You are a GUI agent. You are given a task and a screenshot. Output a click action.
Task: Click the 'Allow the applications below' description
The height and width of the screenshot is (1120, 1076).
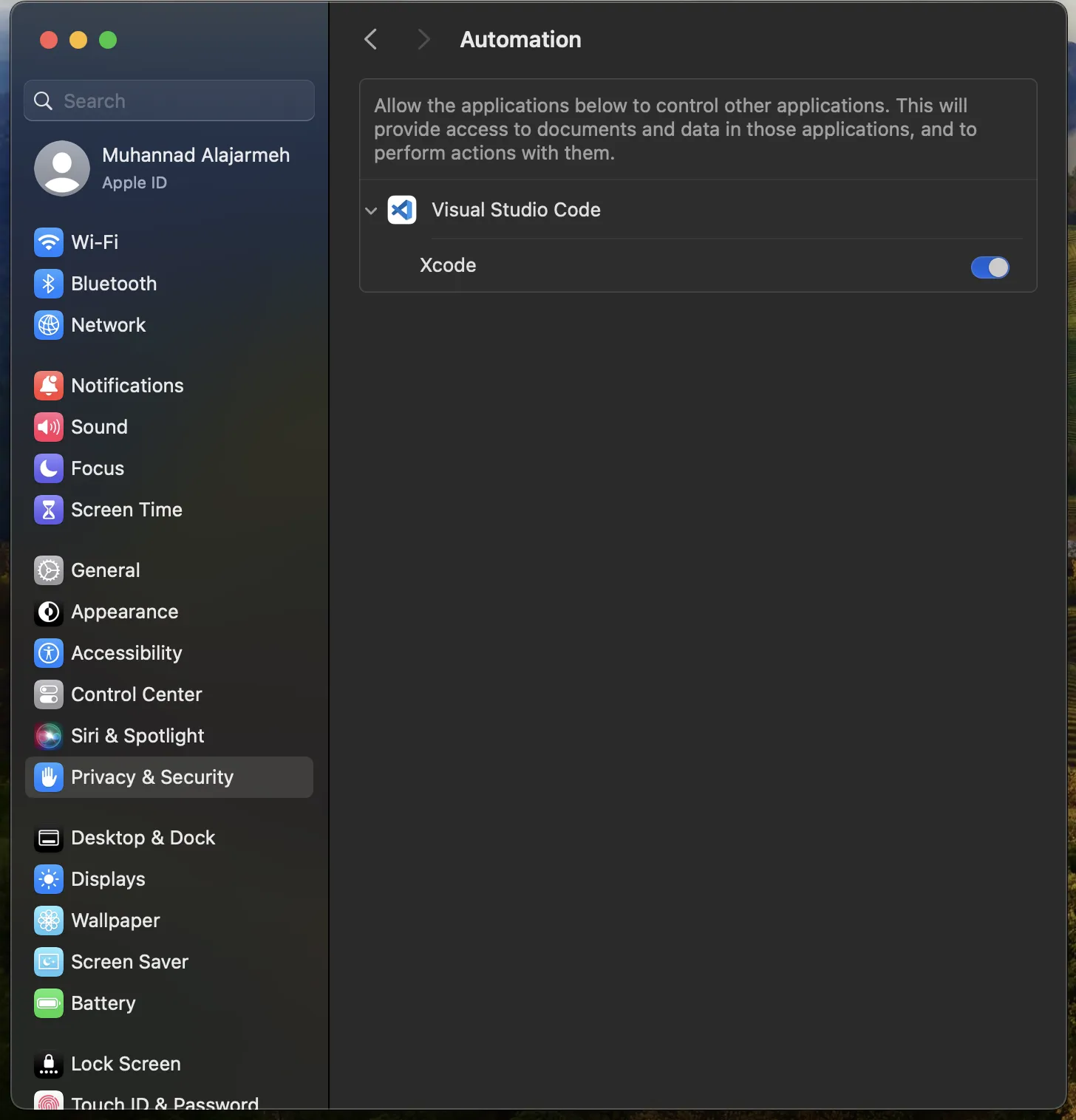point(675,129)
